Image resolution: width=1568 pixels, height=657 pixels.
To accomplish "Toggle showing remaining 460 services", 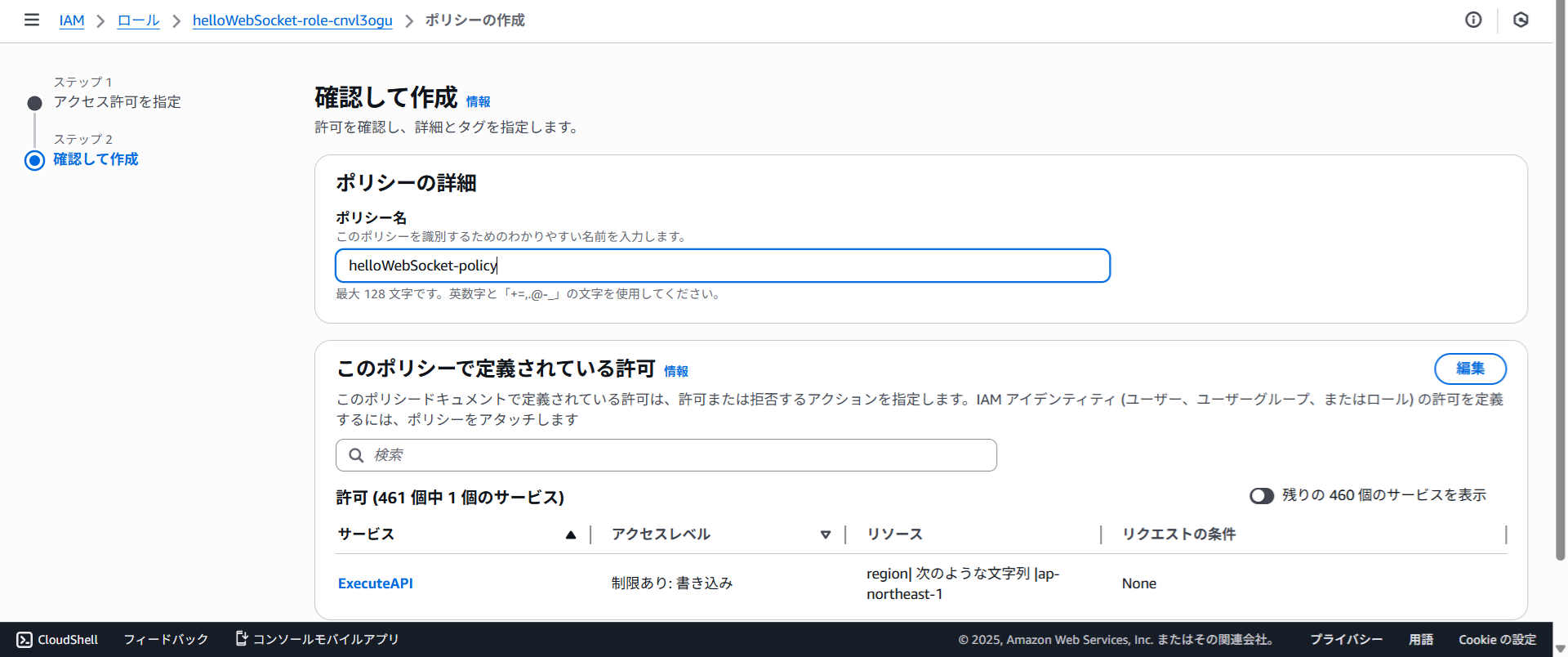I will click(x=1261, y=496).
